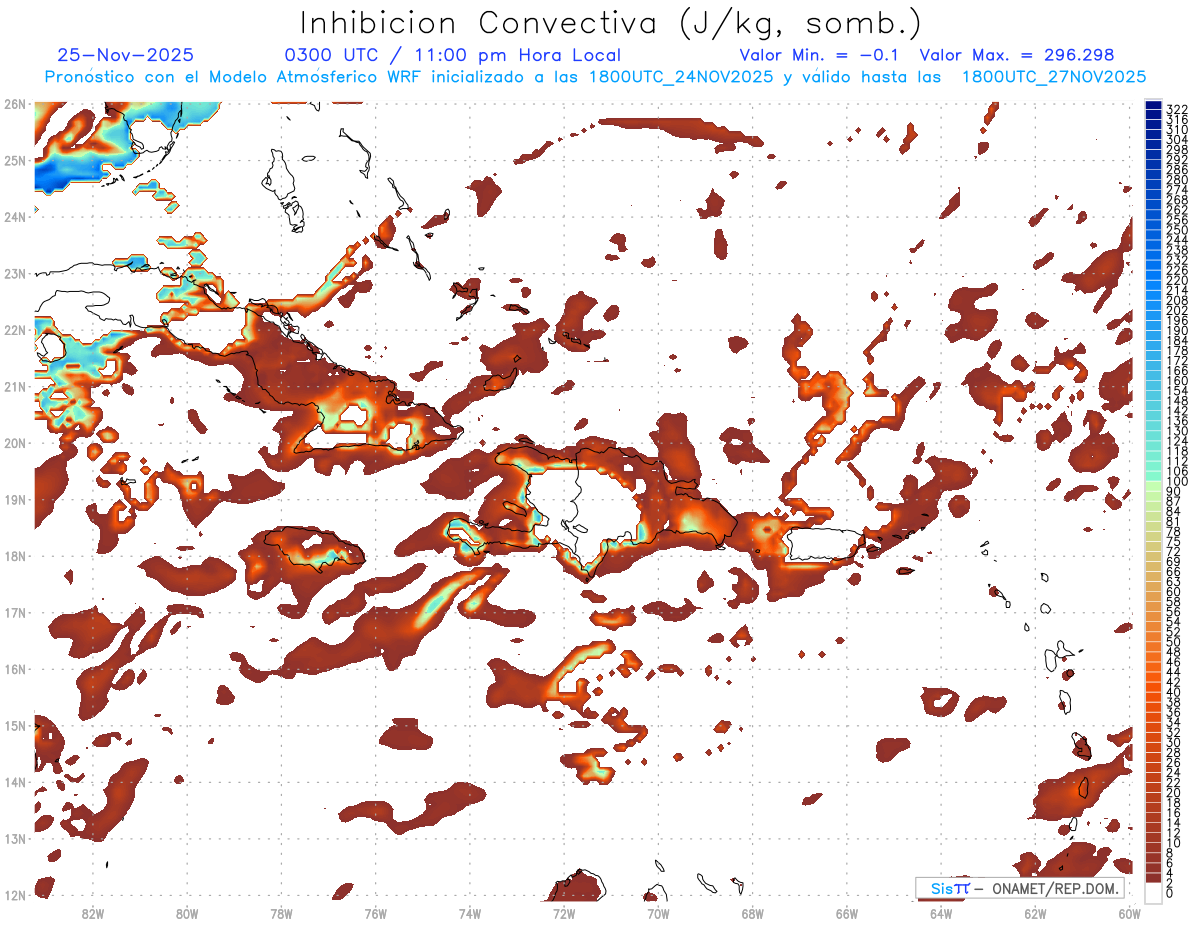
Task: Click the 'Valor Min. = -0.1' readout
Action: (820, 56)
